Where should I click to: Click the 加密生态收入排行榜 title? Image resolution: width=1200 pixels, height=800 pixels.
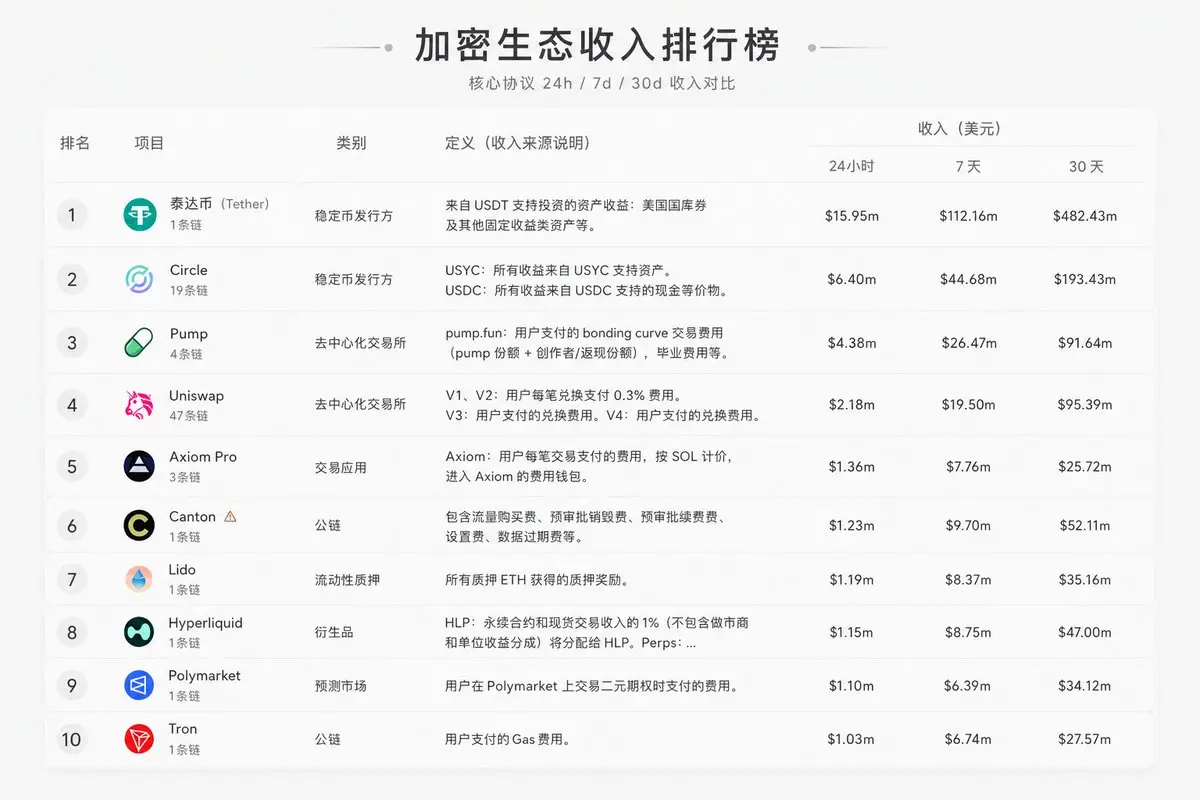point(598,46)
